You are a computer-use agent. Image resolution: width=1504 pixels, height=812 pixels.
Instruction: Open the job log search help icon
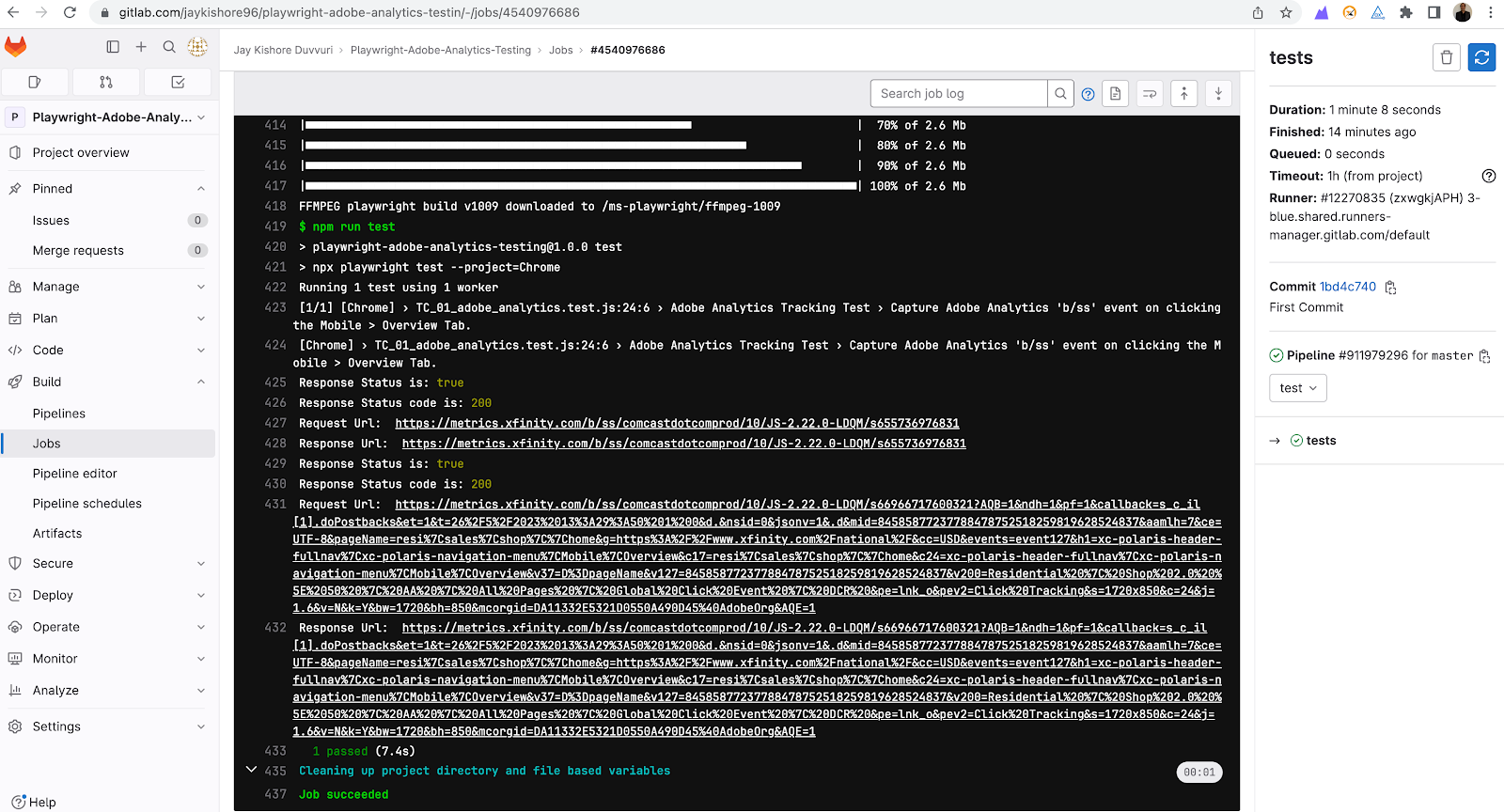(1088, 94)
